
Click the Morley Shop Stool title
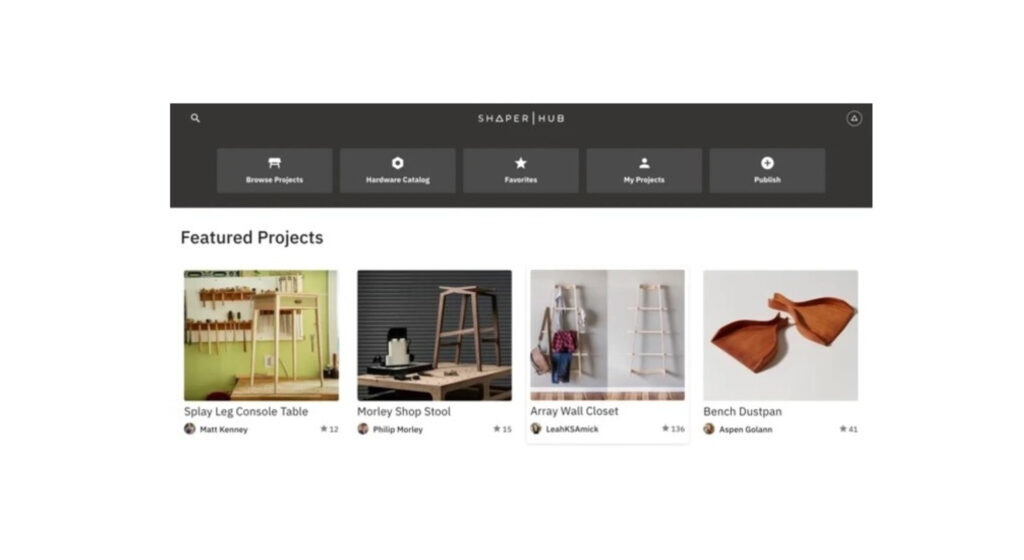click(404, 411)
